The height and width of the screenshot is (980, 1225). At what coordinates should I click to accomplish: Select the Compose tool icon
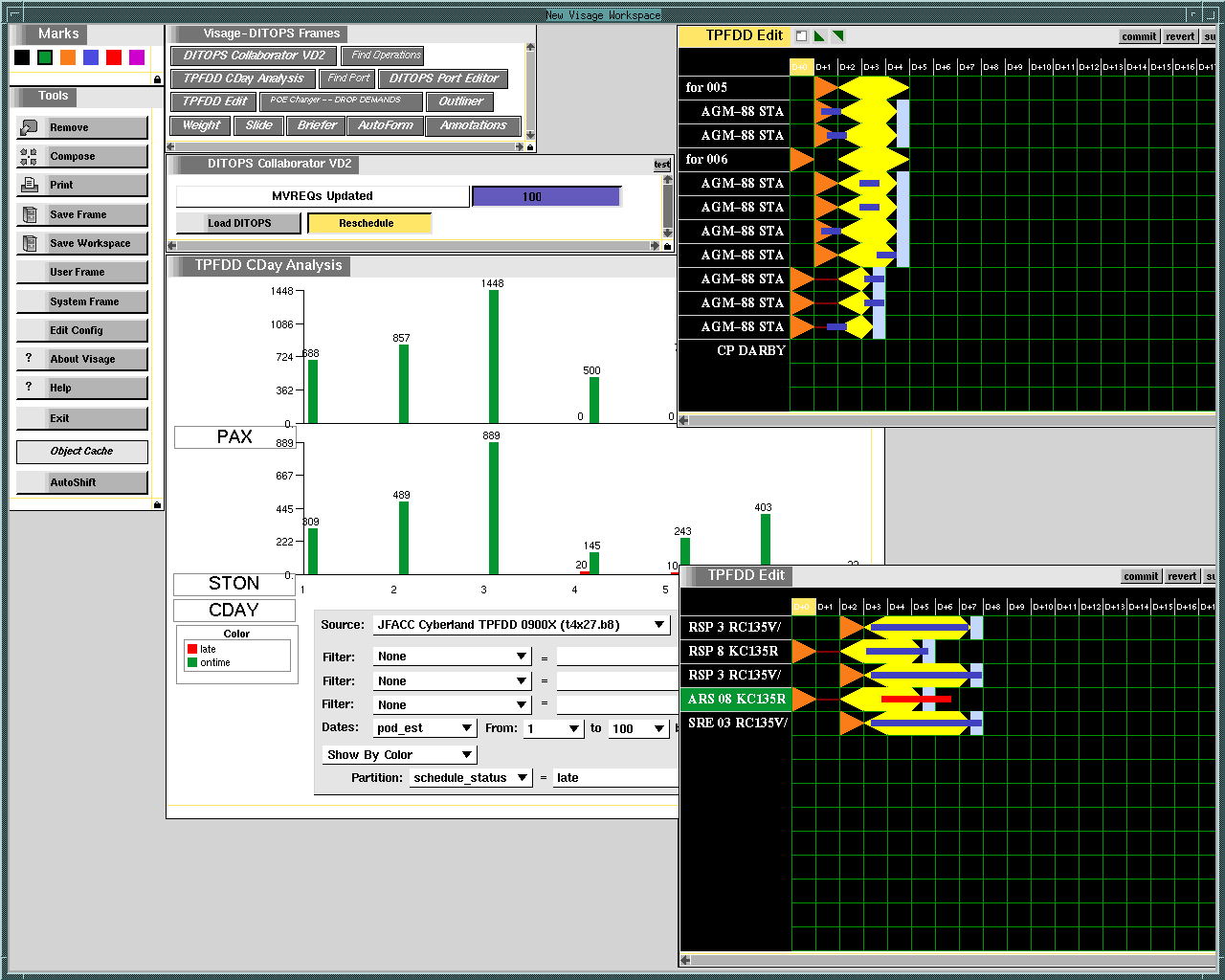(x=29, y=157)
